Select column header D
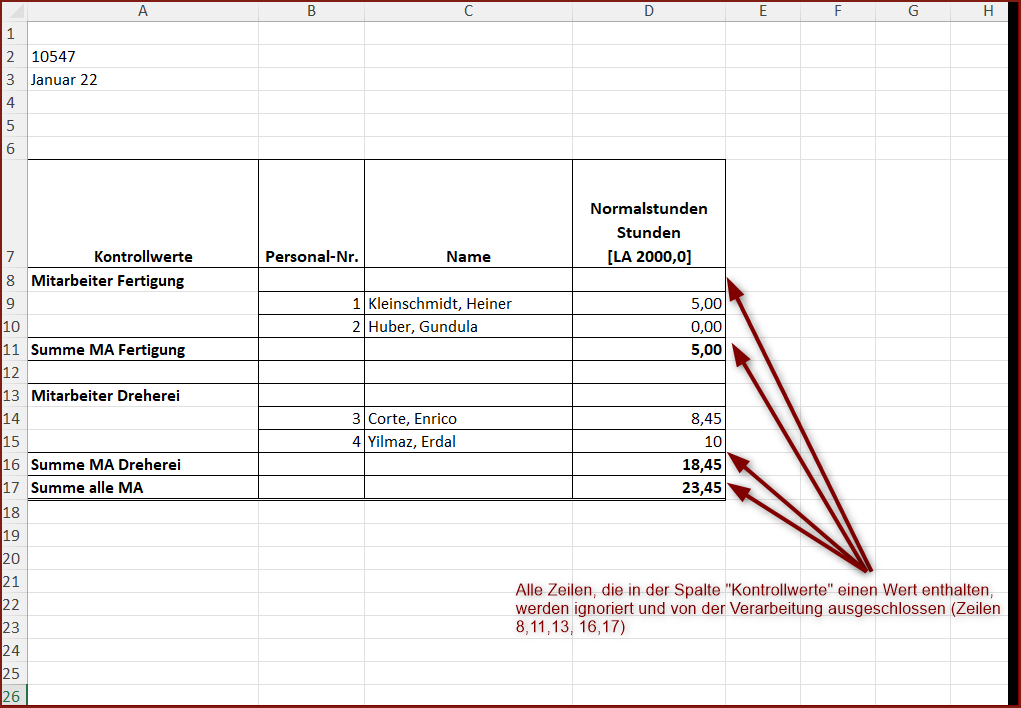Image resolution: width=1021 pixels, height=708 pixels. [x=648, y=11]
